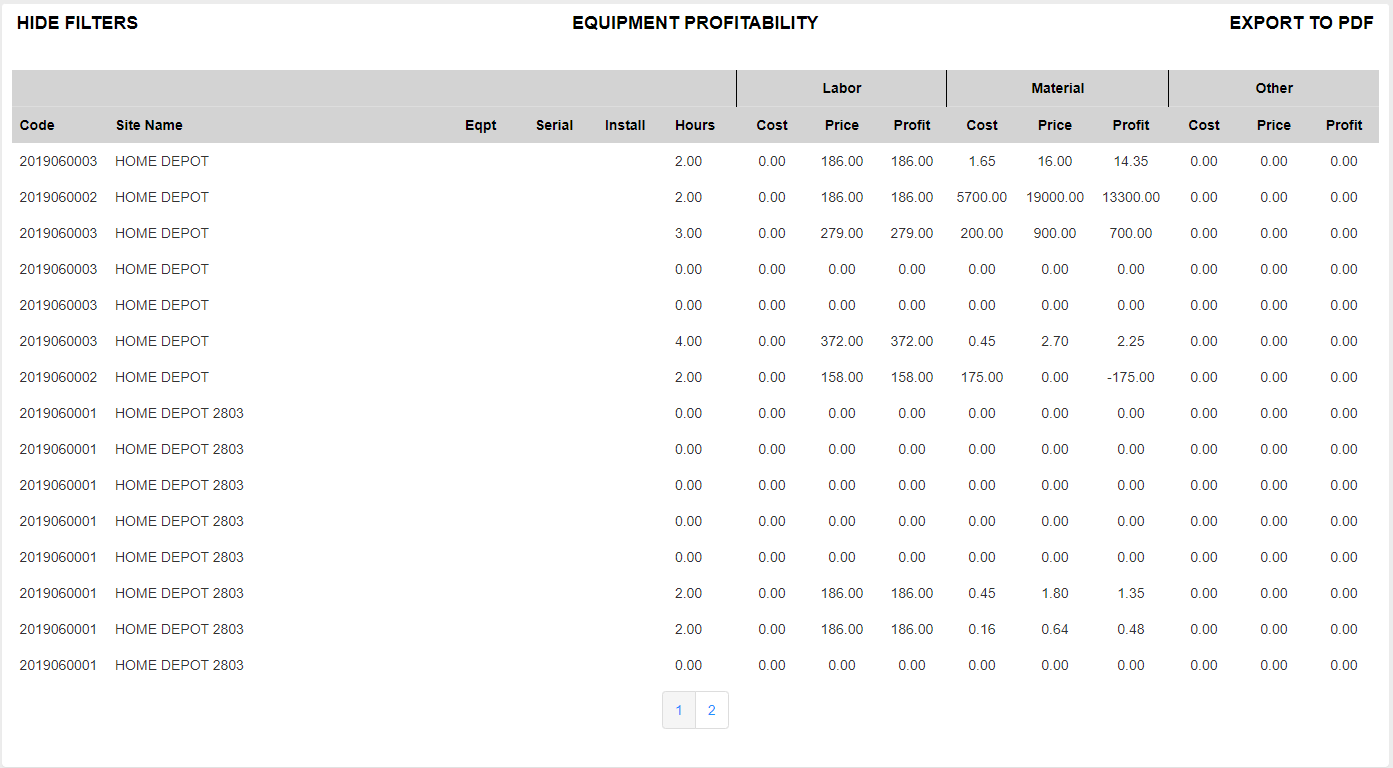The width and height of the screenshot is (1393, 768).
Task: Select page 1 in the pagination
Action: pyautogui.click(x=679, y=710)
